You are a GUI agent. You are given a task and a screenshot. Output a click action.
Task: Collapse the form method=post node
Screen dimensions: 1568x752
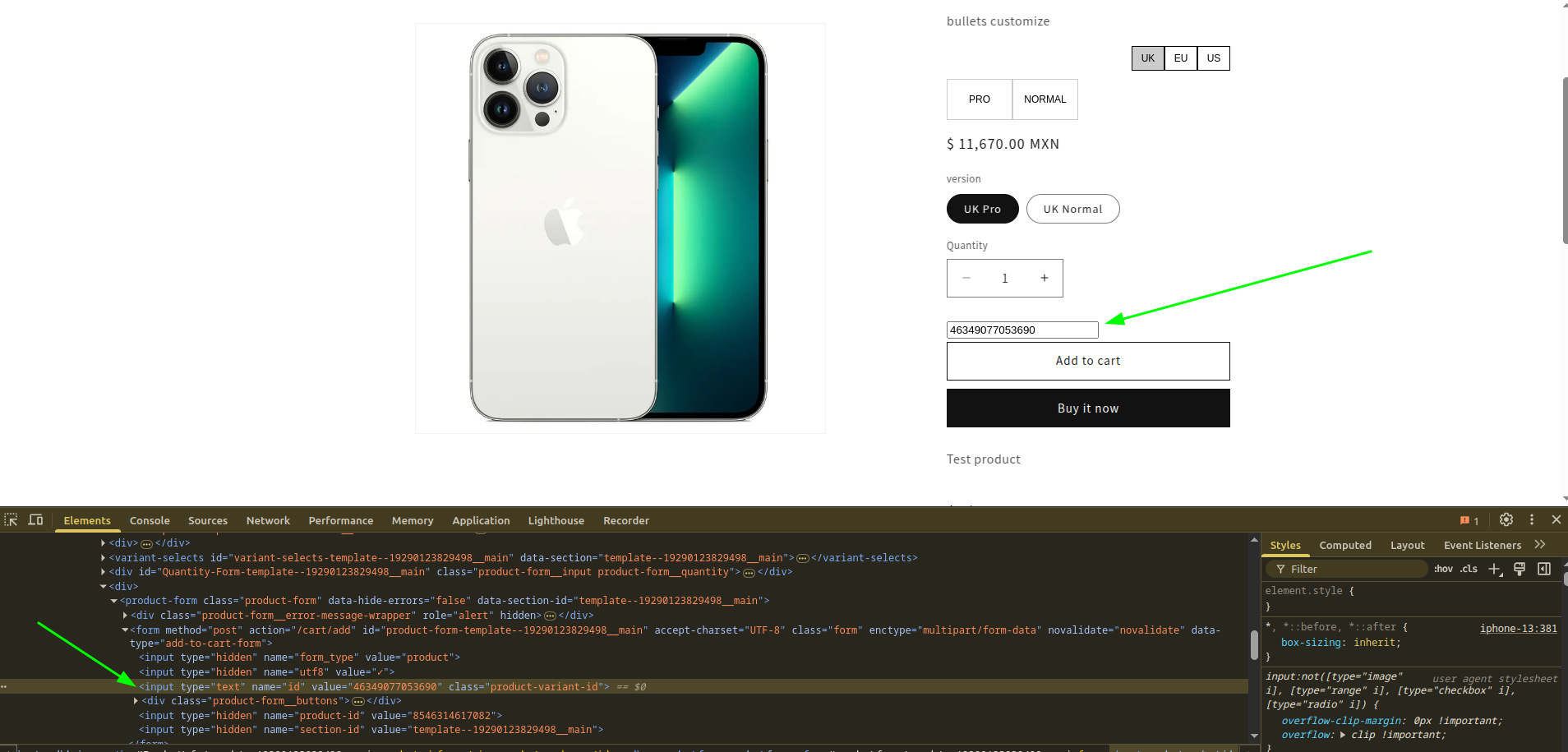point(125,630)
